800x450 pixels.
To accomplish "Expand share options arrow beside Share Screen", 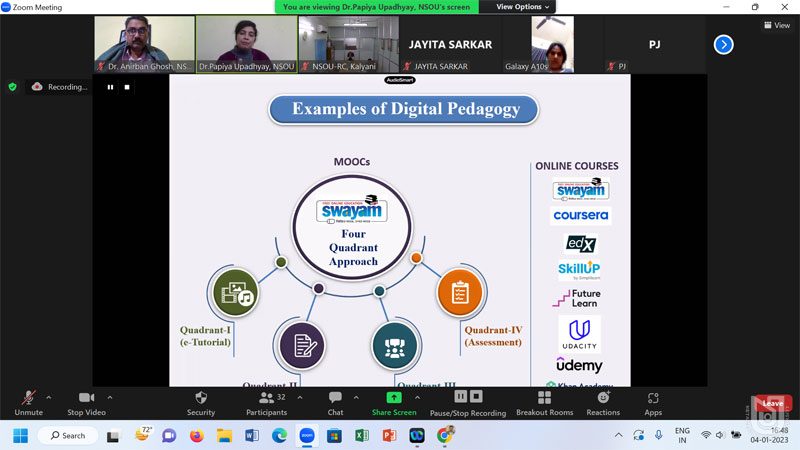I will pos(417,397).
